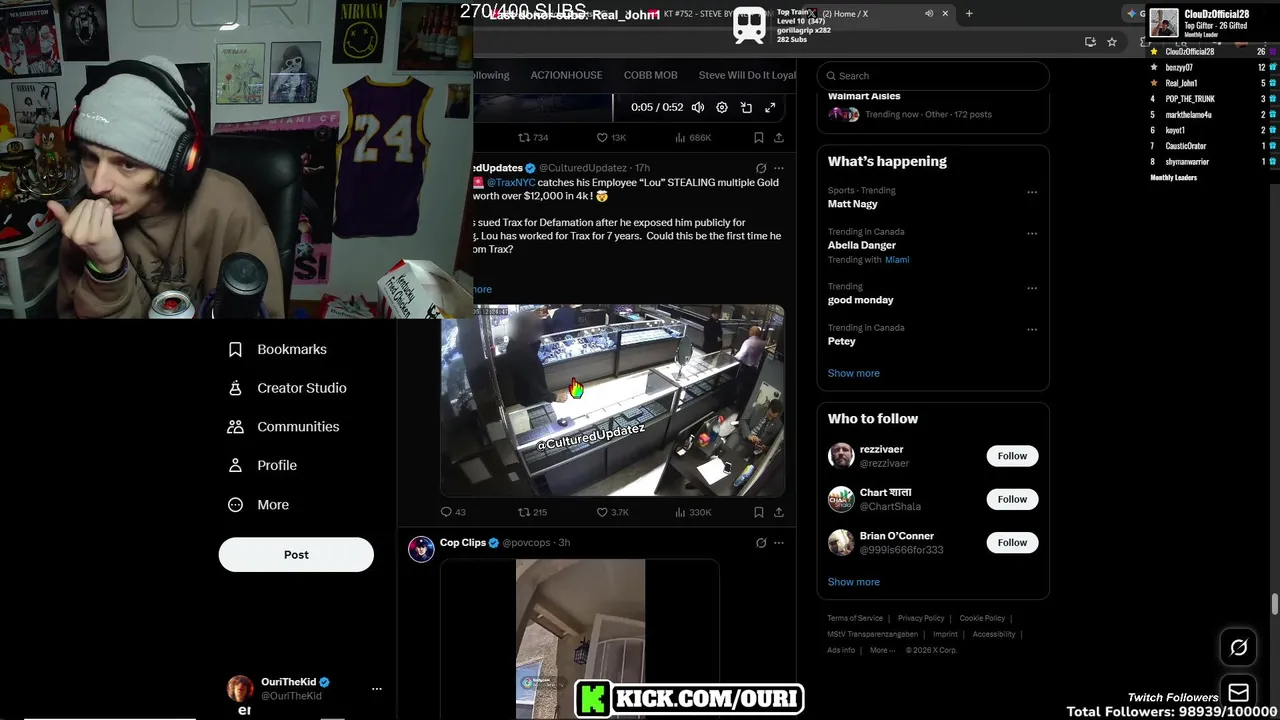
Task: Repost the tweet with 215 reposts
Action: (x=533, y=512)
